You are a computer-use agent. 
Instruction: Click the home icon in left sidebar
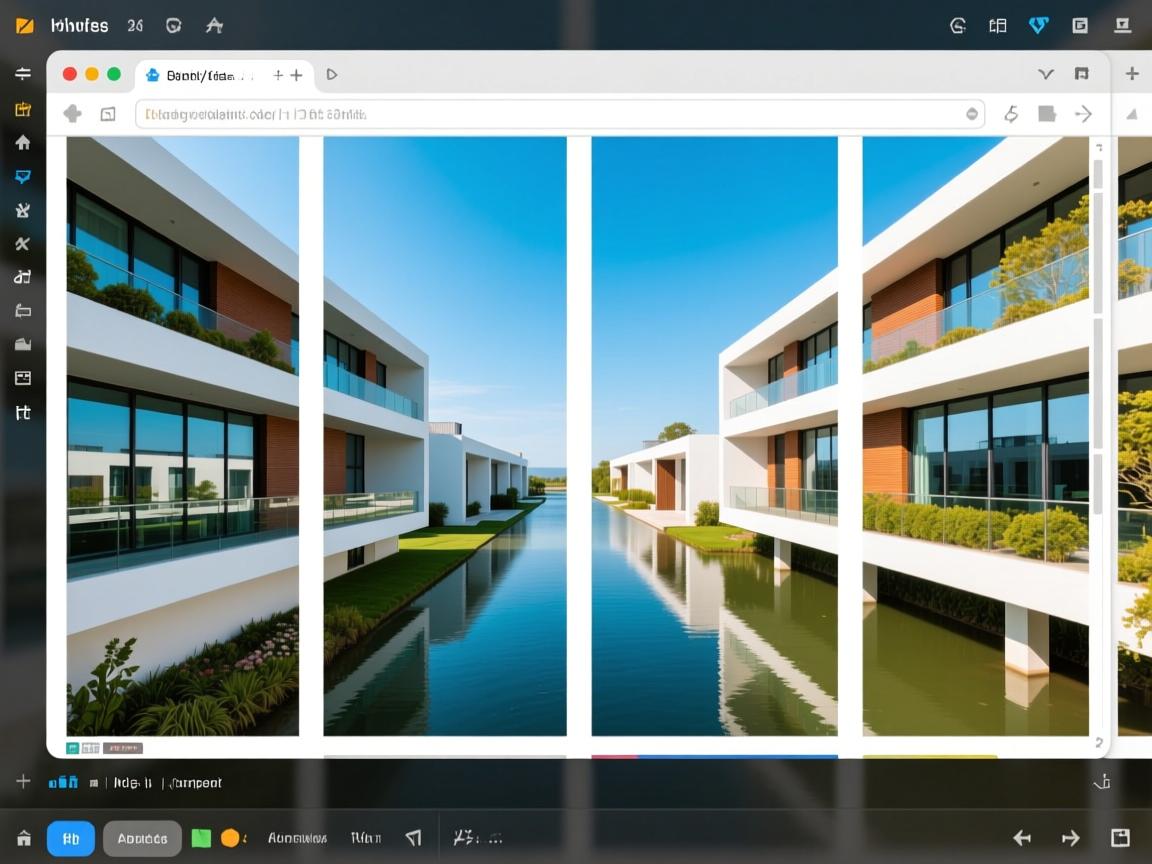[x=22, y=143]
